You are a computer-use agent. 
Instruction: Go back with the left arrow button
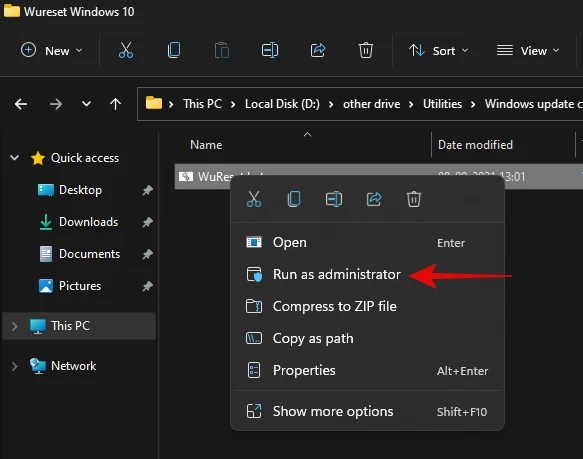21,104
